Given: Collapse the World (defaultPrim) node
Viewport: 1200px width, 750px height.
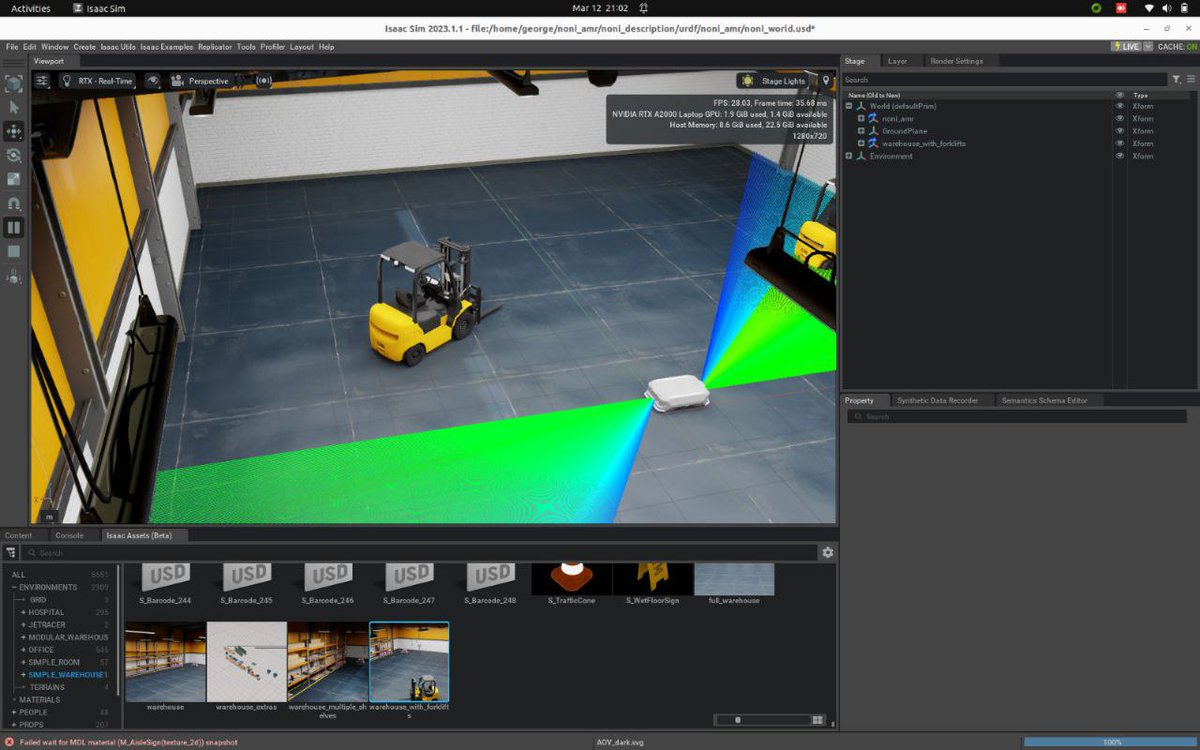Looking at the screenshot, I should (x=849, y=106).
